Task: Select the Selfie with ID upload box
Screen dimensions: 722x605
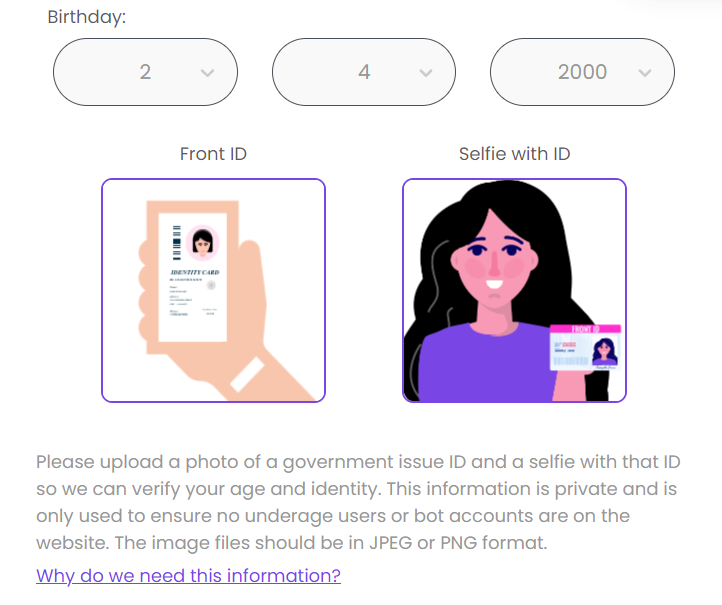Action: click(x=514, y=290)
